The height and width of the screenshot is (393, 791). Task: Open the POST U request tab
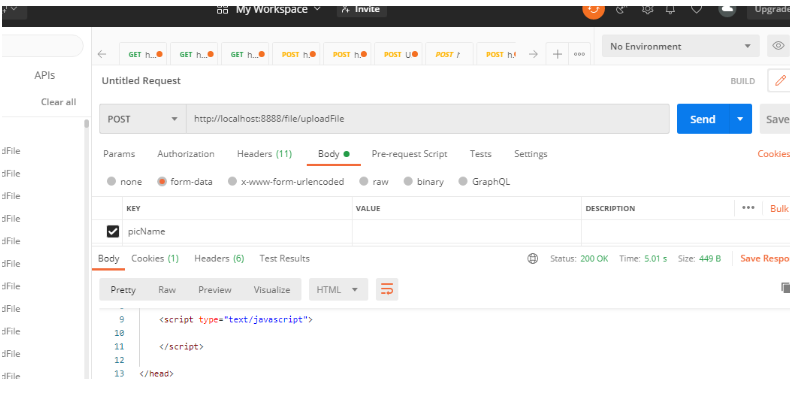[x=398, y=54]
